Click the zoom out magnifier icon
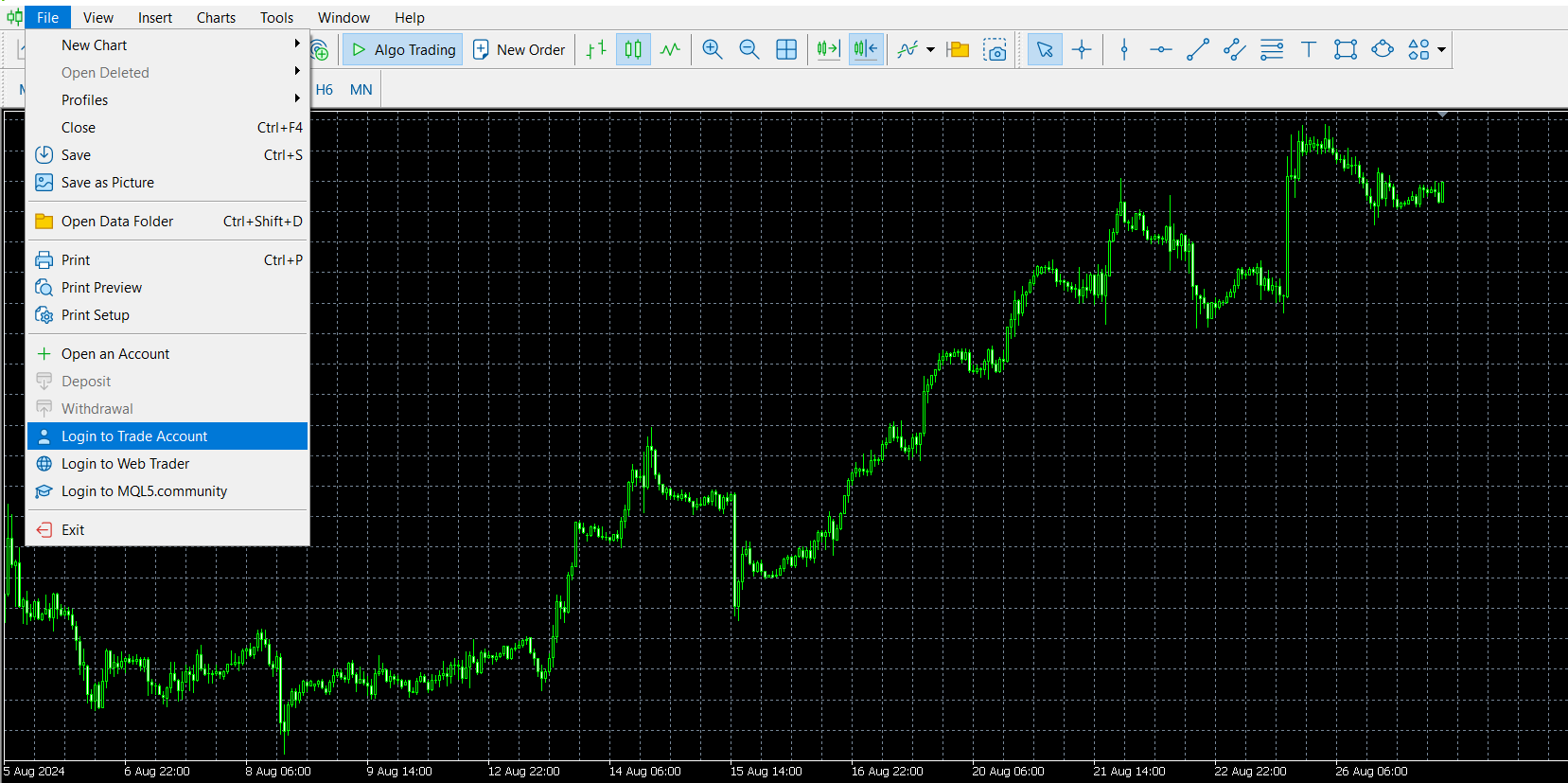Viewport: 1568px width, 783px height. point(749,50)
